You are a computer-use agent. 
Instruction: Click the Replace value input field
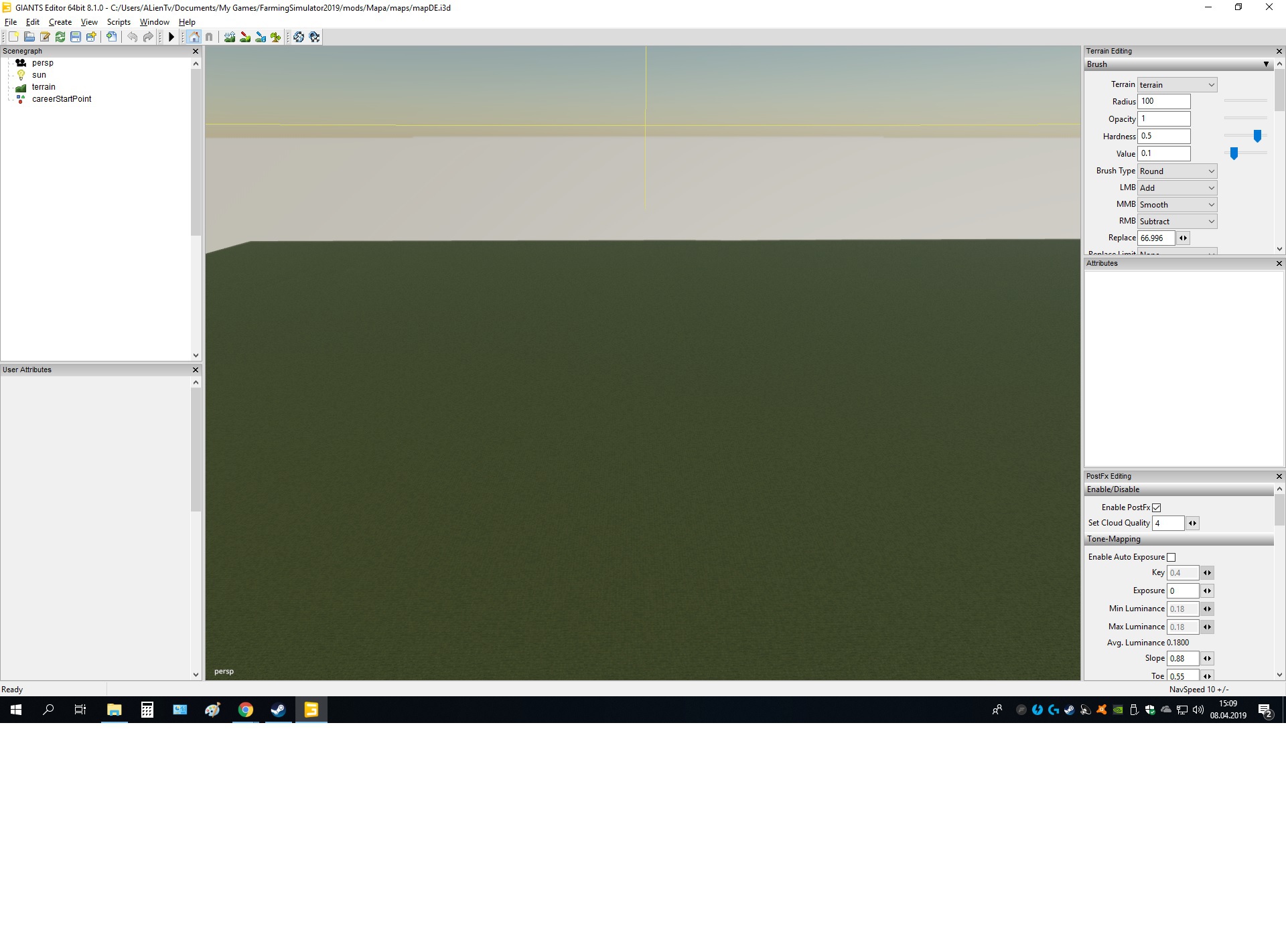point(1156,238)
